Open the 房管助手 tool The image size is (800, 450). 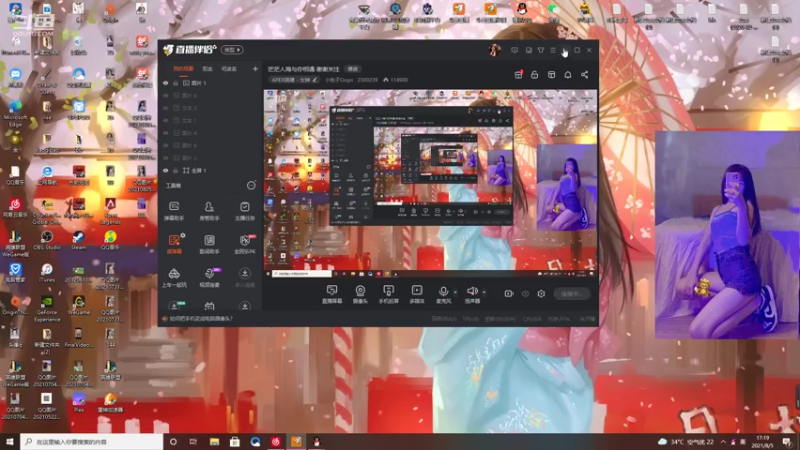209,210
